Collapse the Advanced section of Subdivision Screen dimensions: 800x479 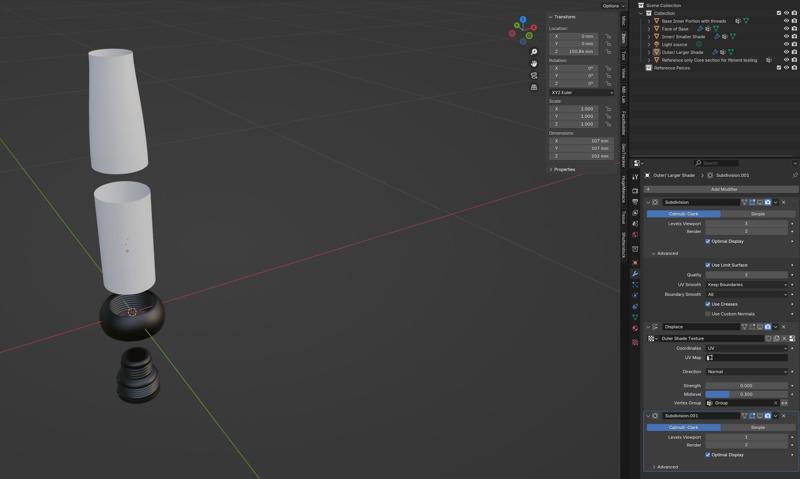pos(665,254)
